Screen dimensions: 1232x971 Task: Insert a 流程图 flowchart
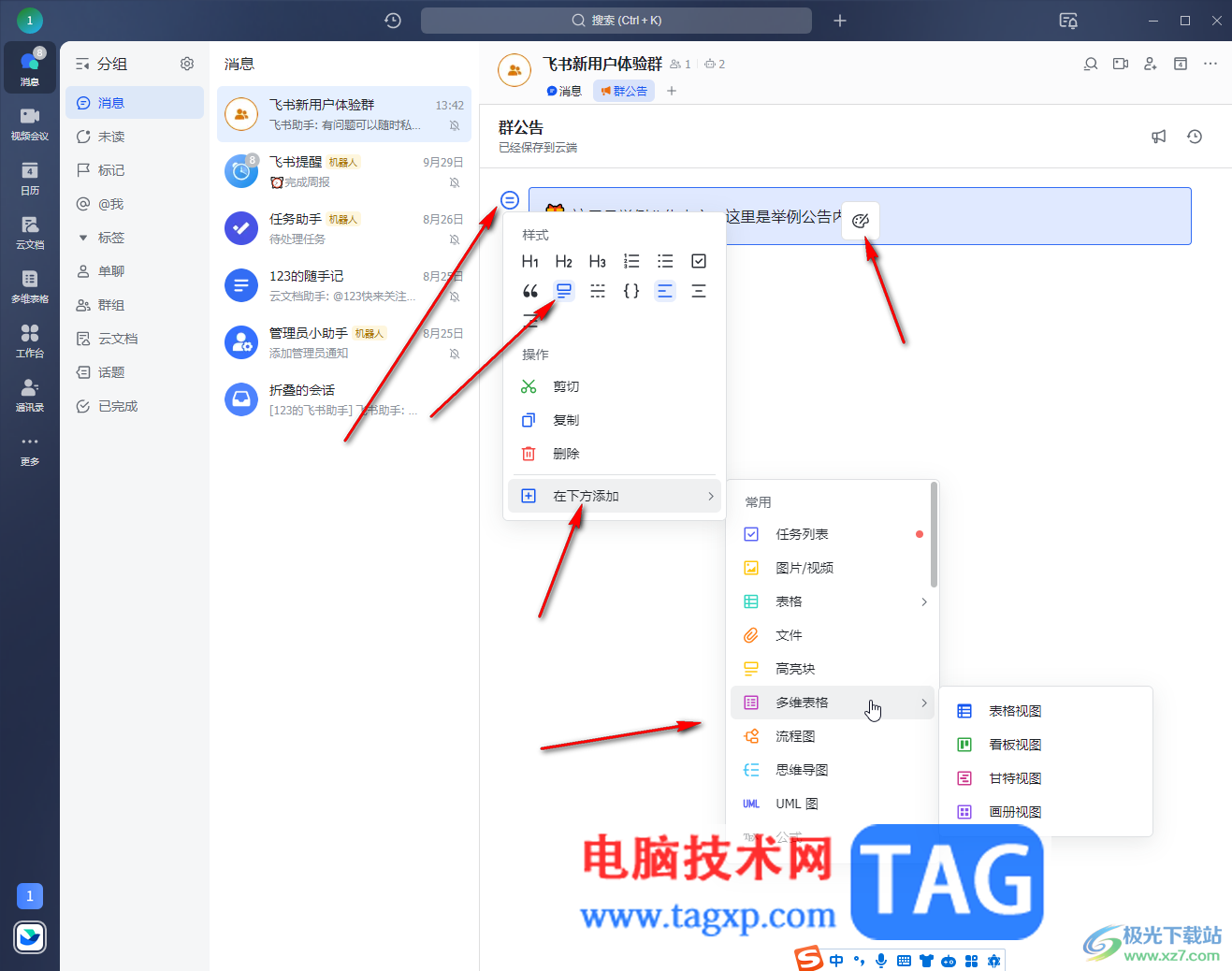(x=833, y=736)
